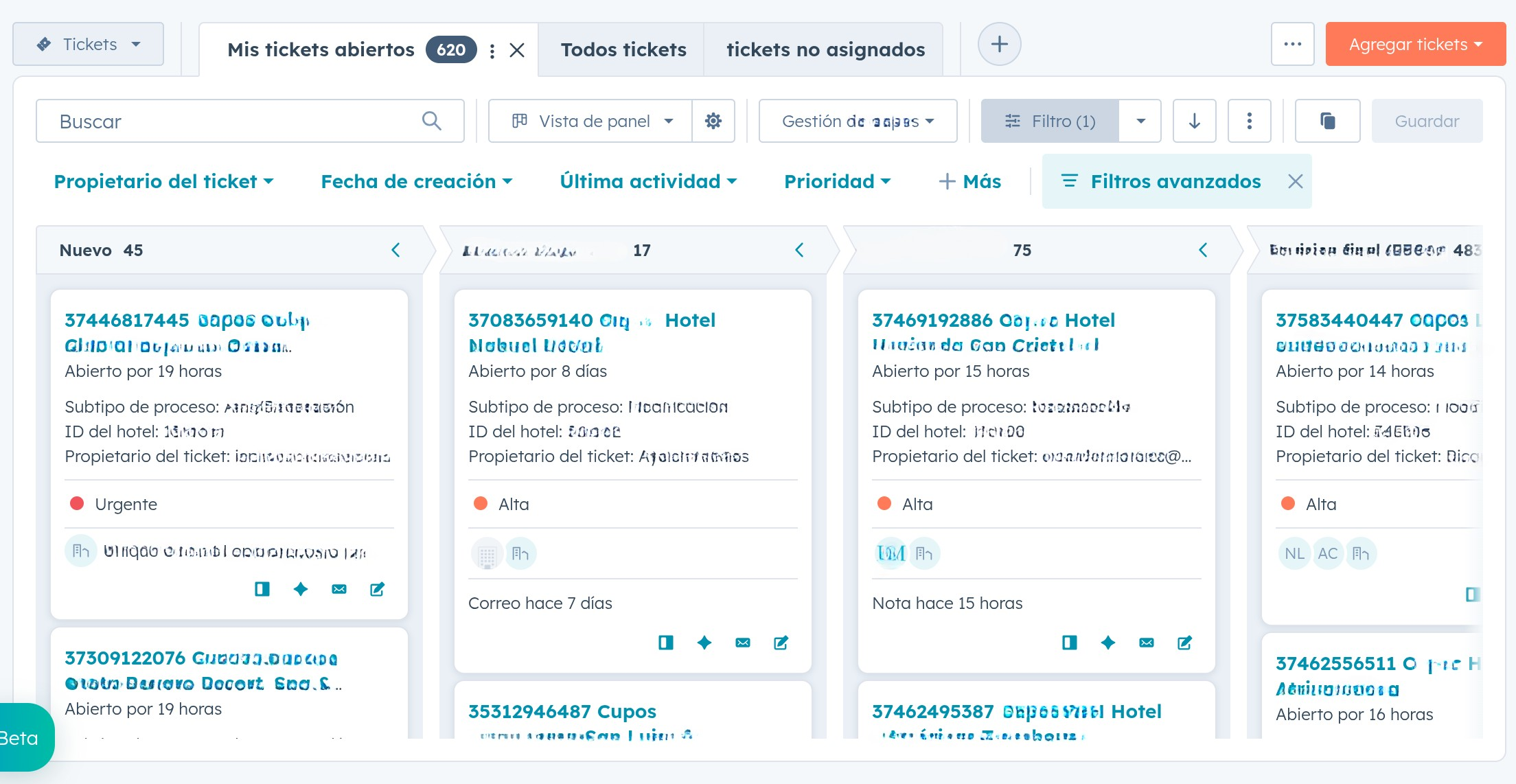
Task: Open the Gestión de etapas dropdown
Action: point(857,121)
